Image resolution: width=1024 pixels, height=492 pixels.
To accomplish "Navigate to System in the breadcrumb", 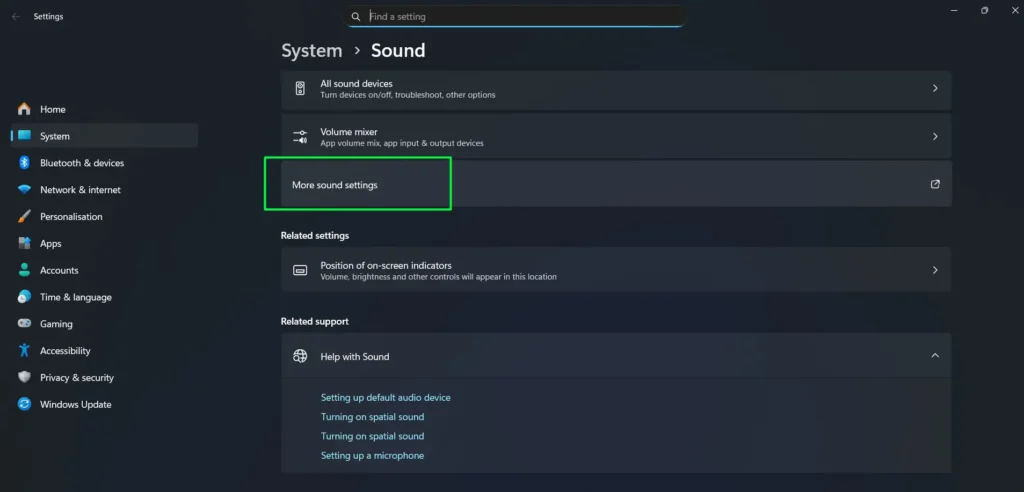I will (312, 50).
